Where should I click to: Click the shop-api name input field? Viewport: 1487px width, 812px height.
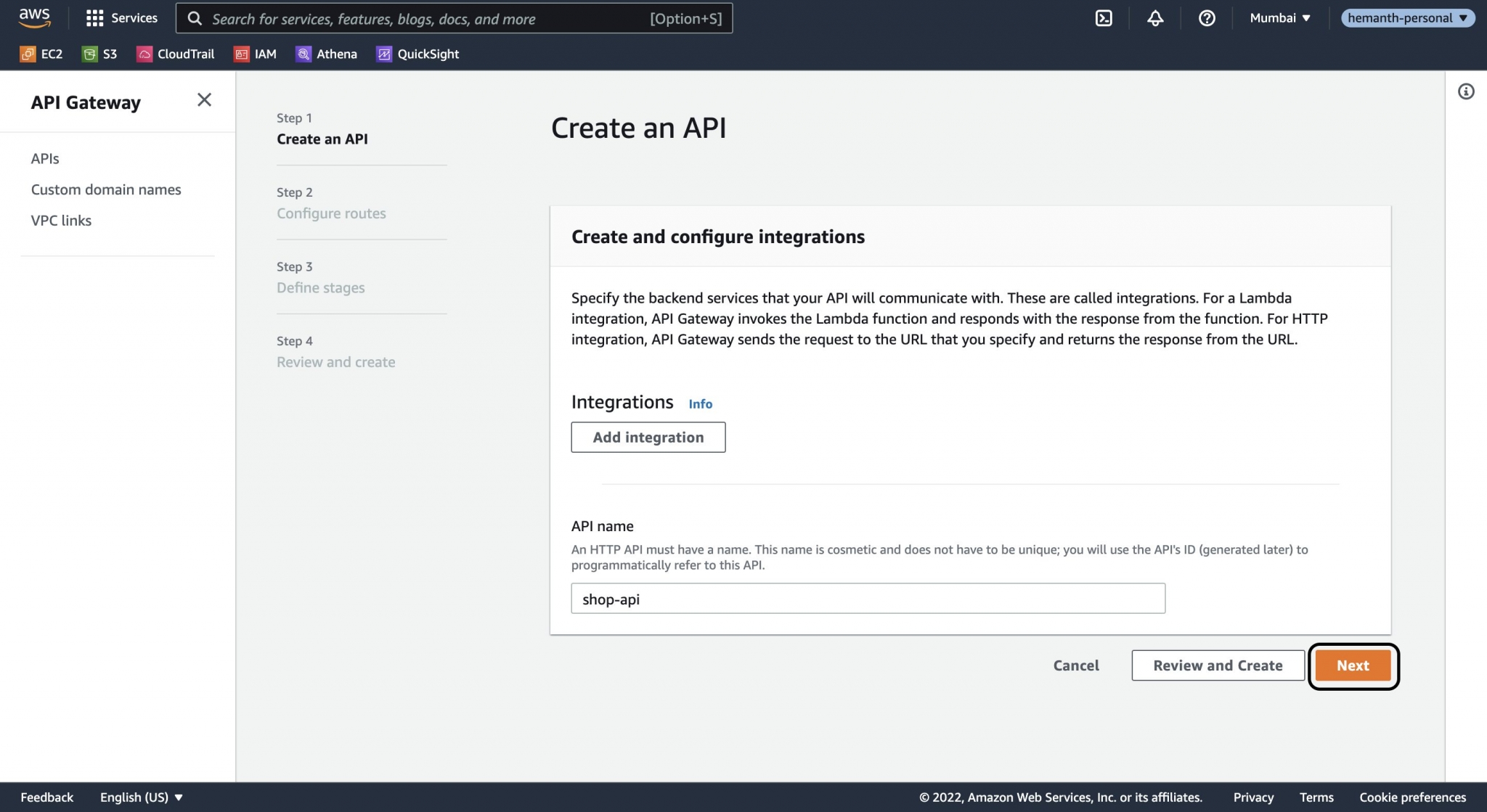point(868,599)
